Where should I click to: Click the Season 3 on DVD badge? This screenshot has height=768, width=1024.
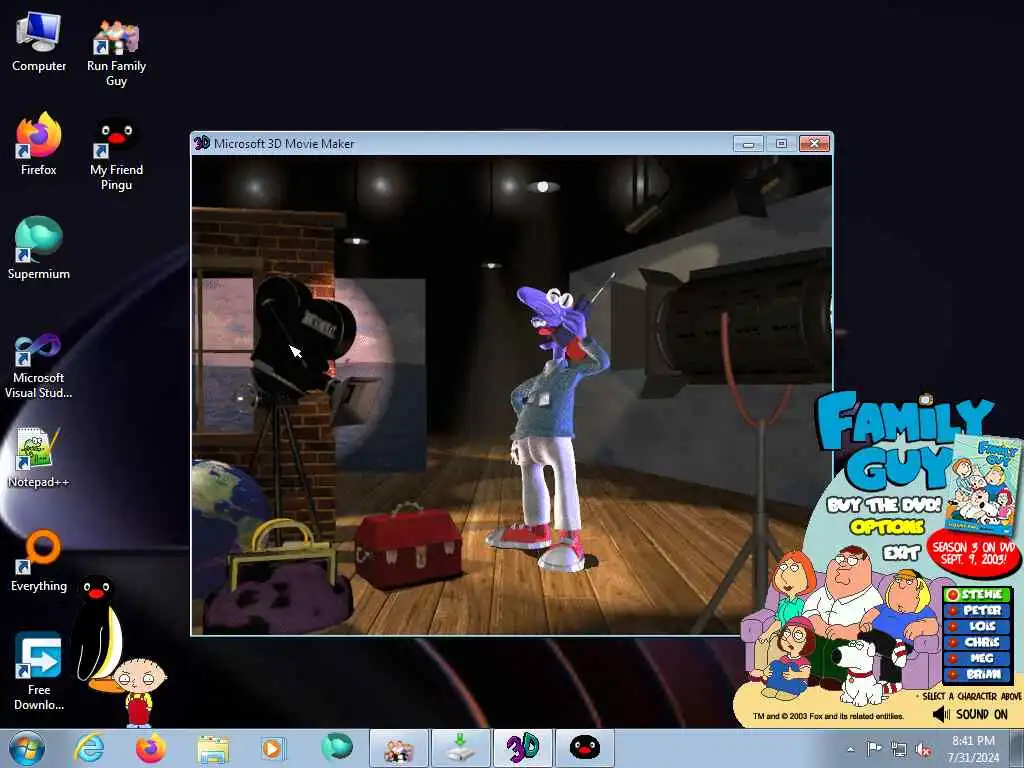(973, 552)
